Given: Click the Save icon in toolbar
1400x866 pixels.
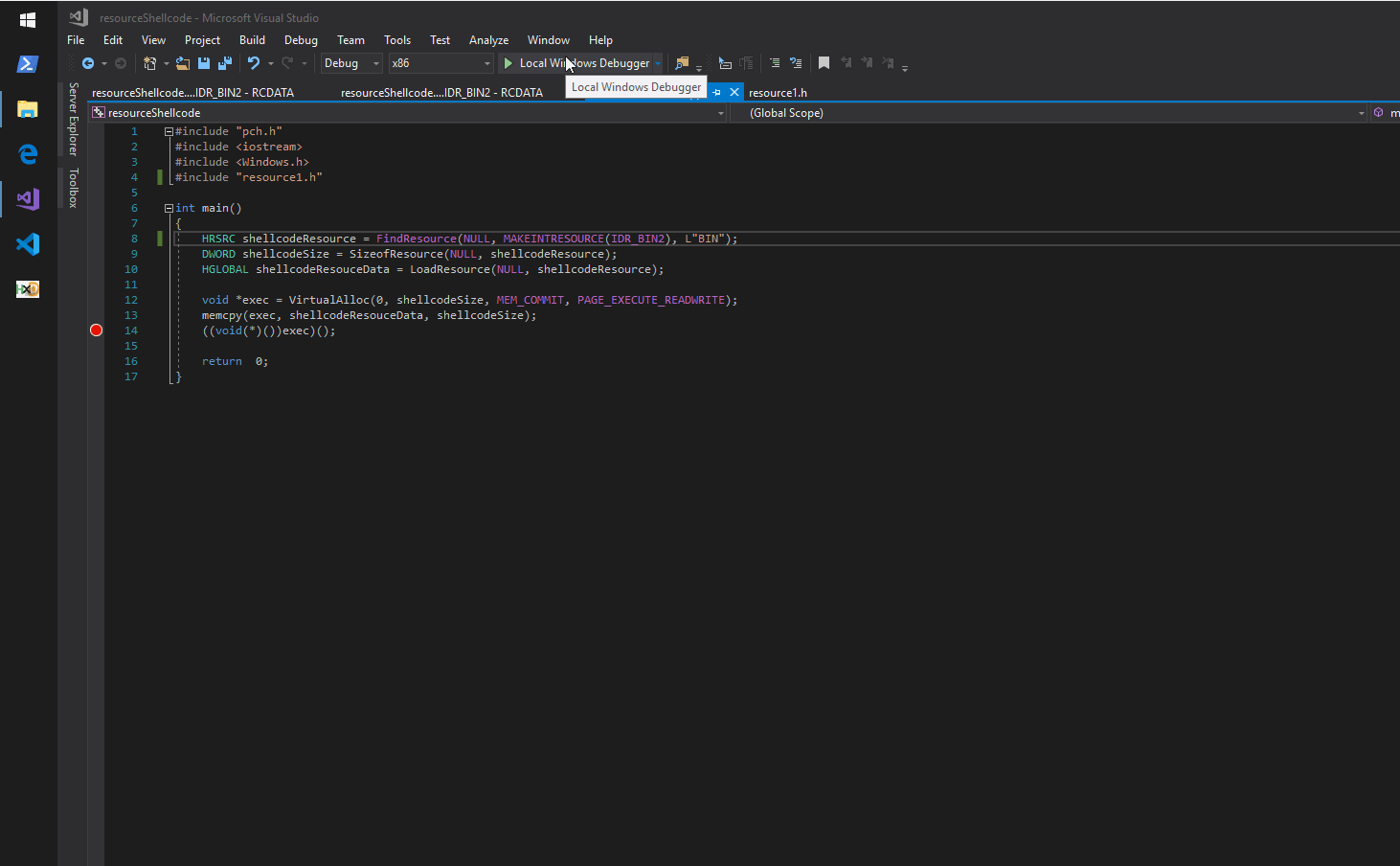Looking at the screenshot, I should click(204, 63).
